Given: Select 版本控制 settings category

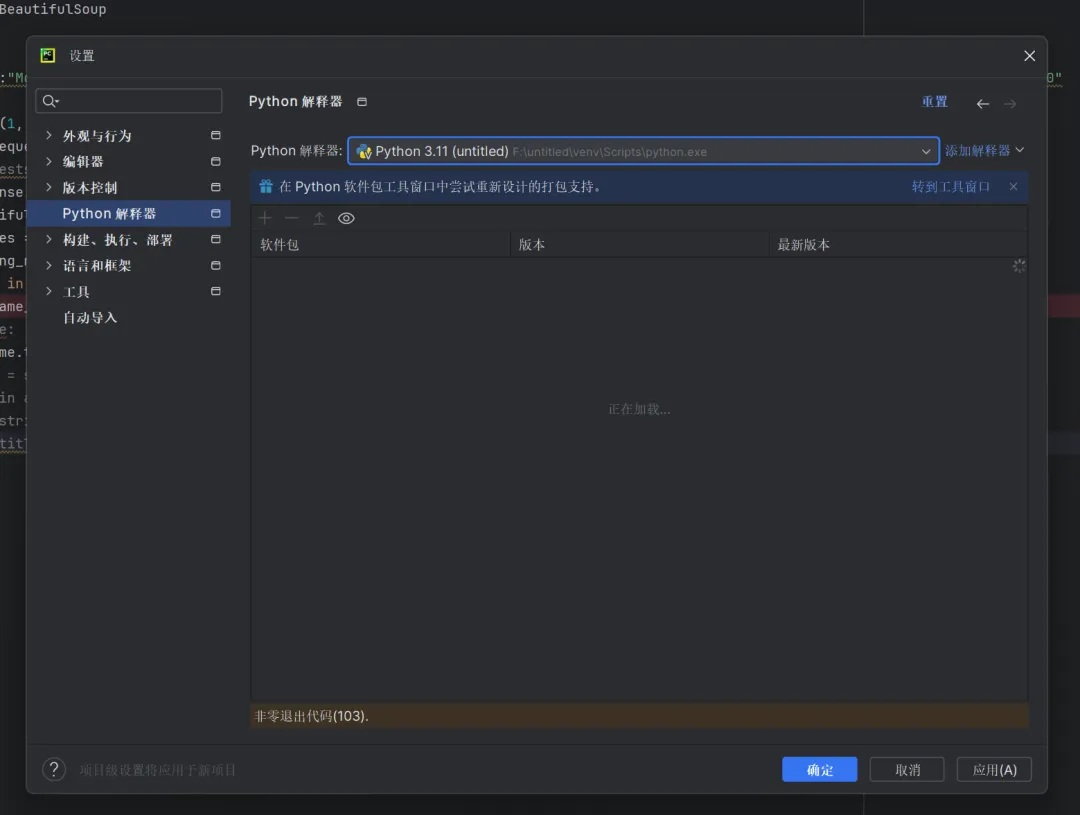Looking at the screenshot, I should (x=90, y=187).
